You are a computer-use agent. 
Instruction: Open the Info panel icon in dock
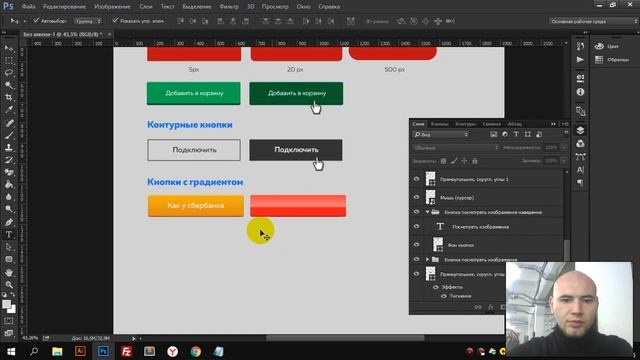point(580,92)
